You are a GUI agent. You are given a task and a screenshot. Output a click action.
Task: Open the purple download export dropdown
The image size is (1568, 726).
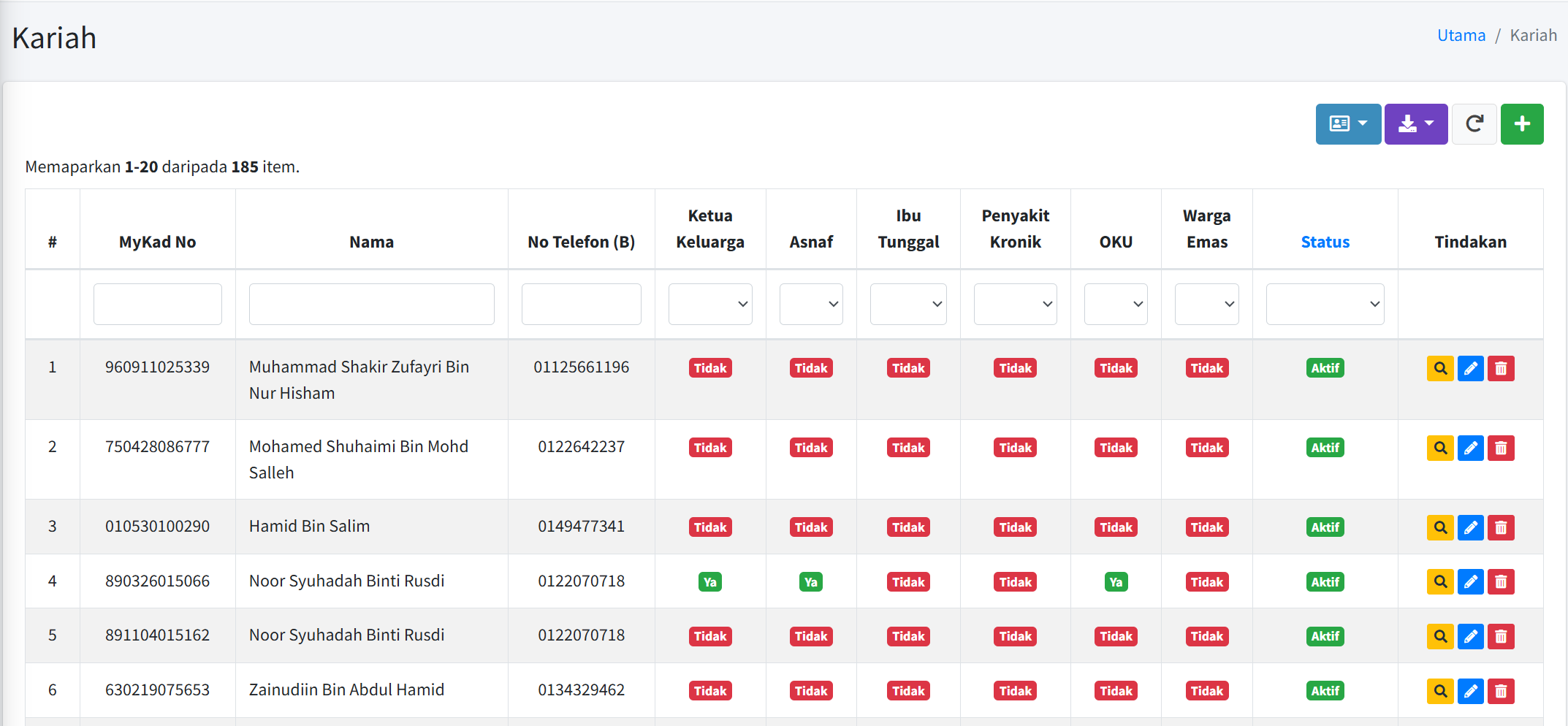coord(1415,124)
